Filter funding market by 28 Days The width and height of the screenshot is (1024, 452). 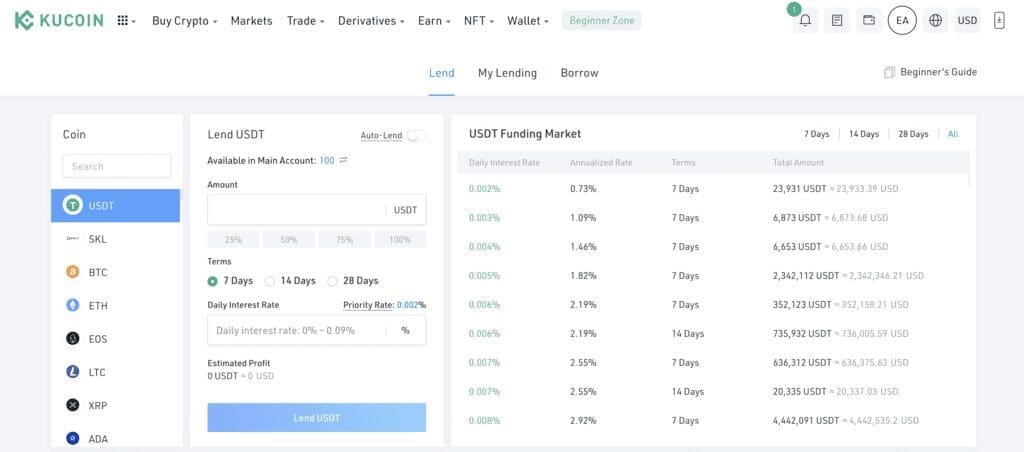pos(913,134)
